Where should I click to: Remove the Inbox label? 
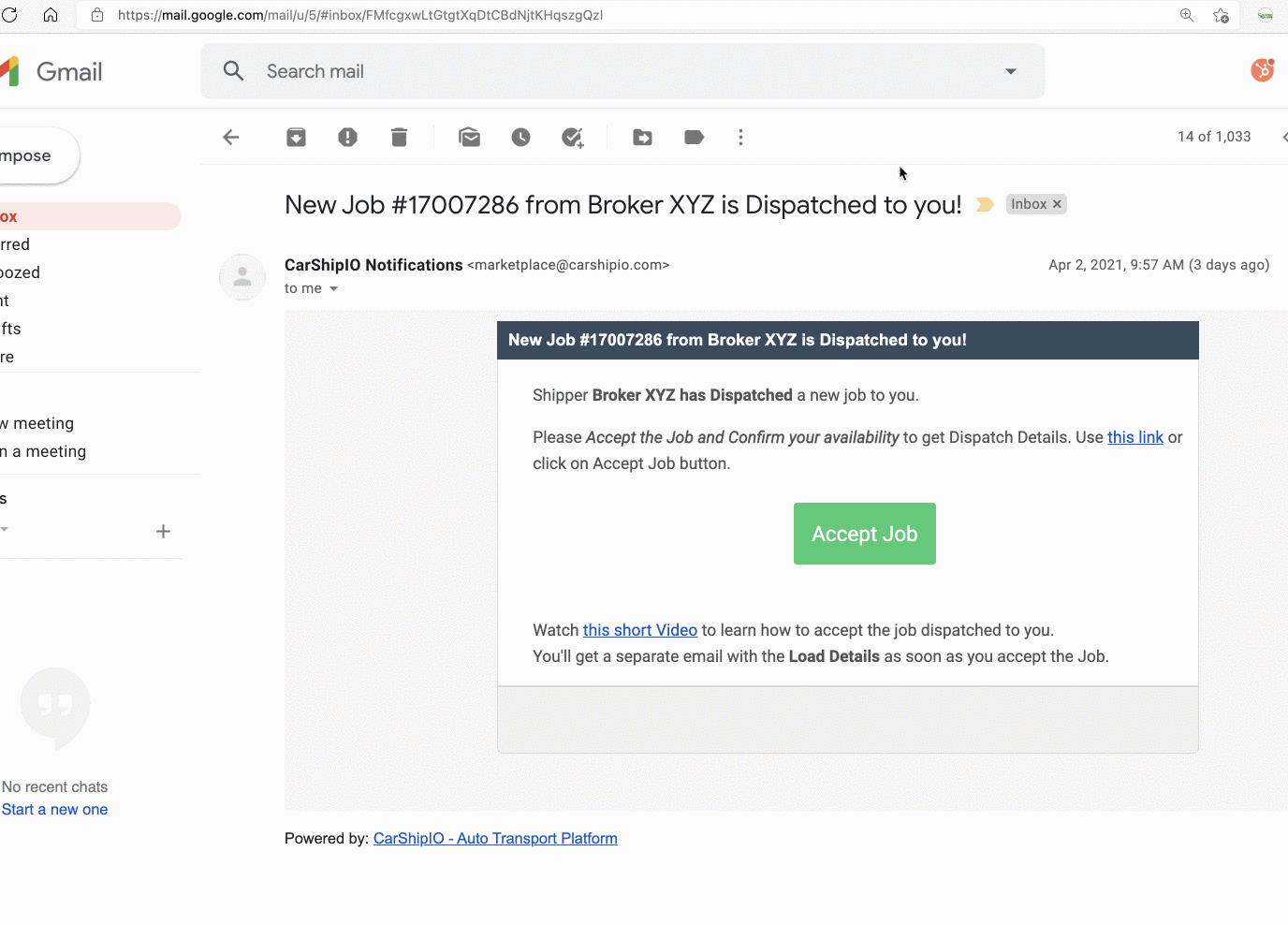click(x=1057, y=204)
